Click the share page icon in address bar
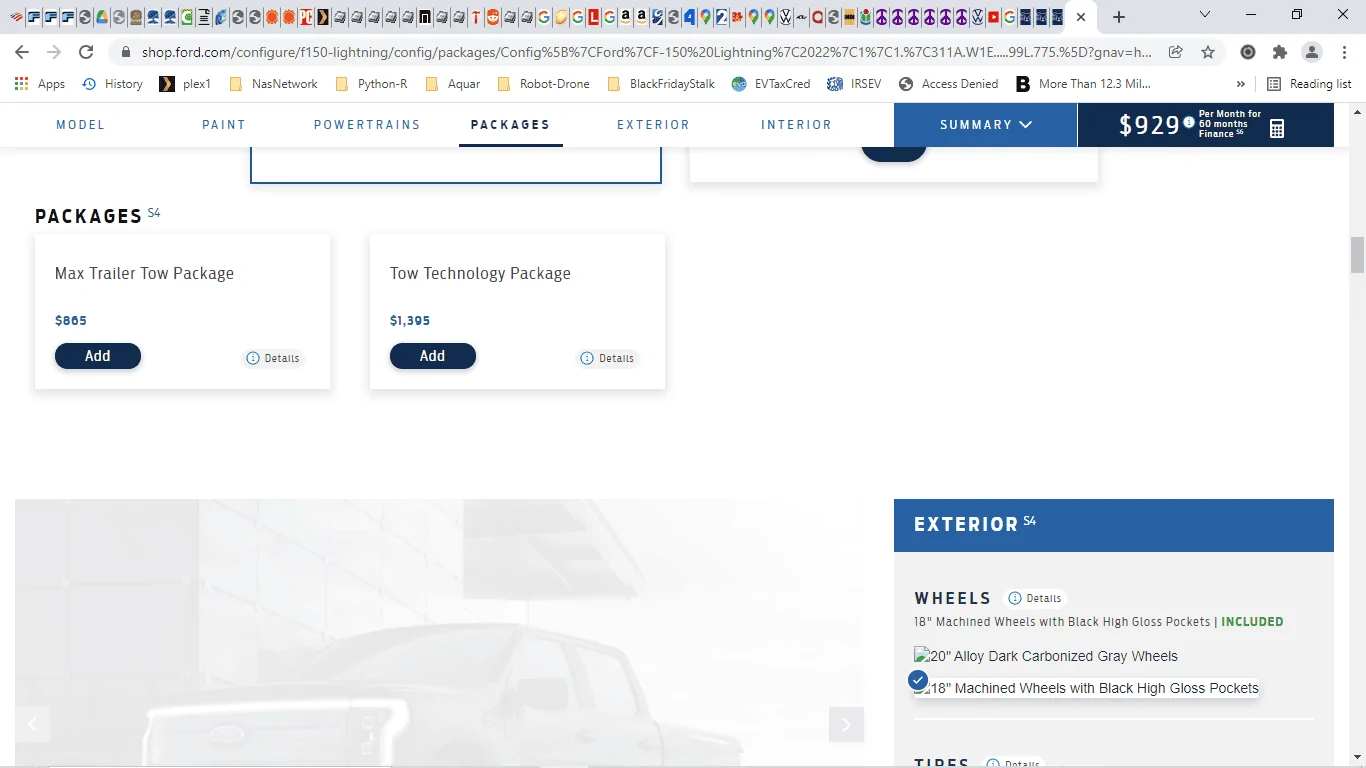Image resolution: width=1366 pixels, height=768 pixels. point(1176,52)
